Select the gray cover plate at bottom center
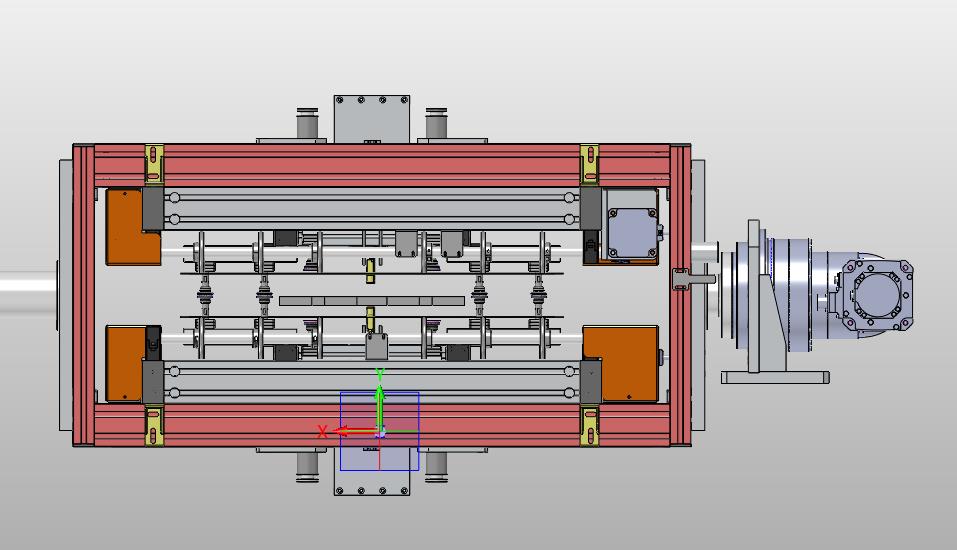 (x=372, y=471)
